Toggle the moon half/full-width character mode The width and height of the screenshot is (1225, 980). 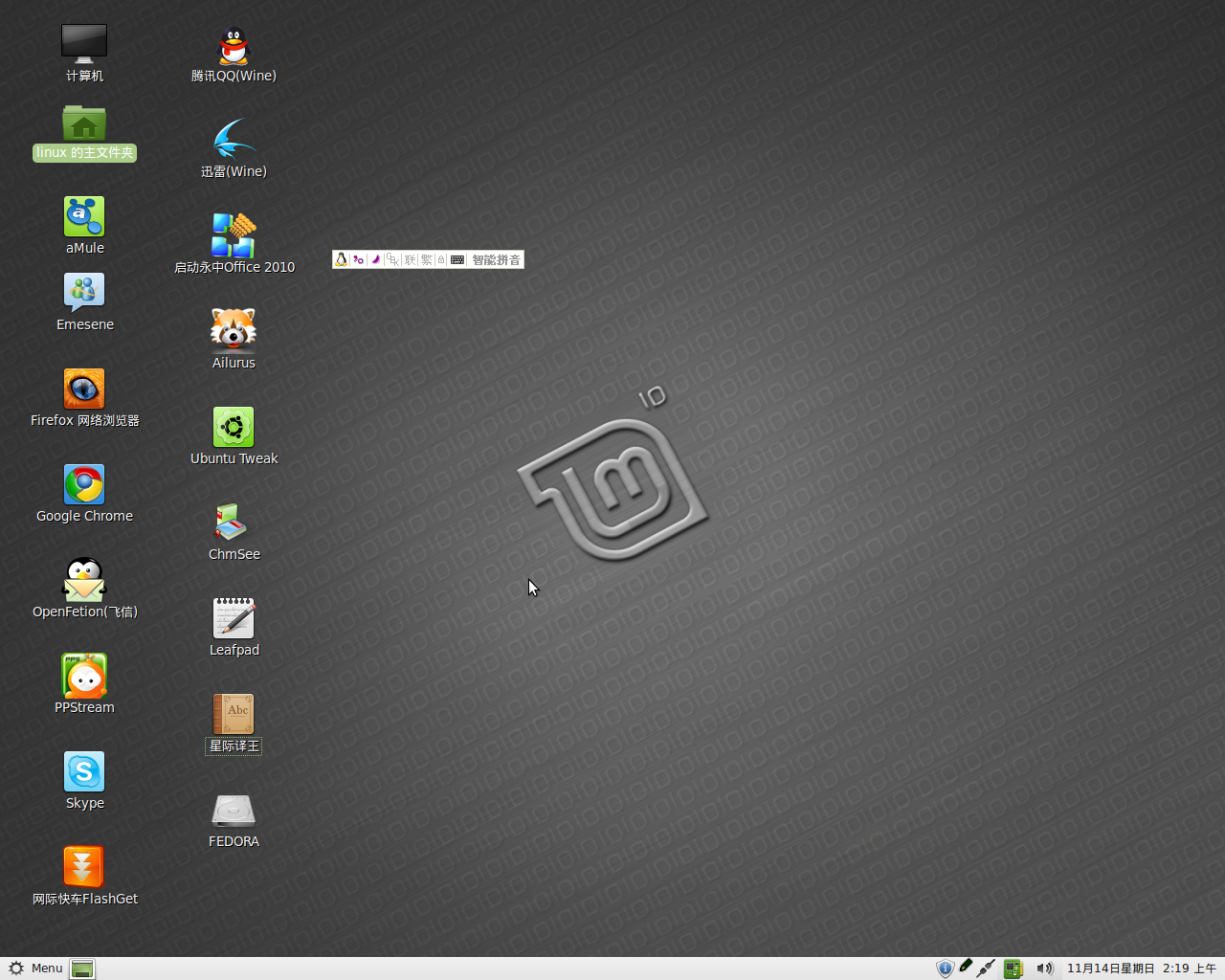pos(375,259)
